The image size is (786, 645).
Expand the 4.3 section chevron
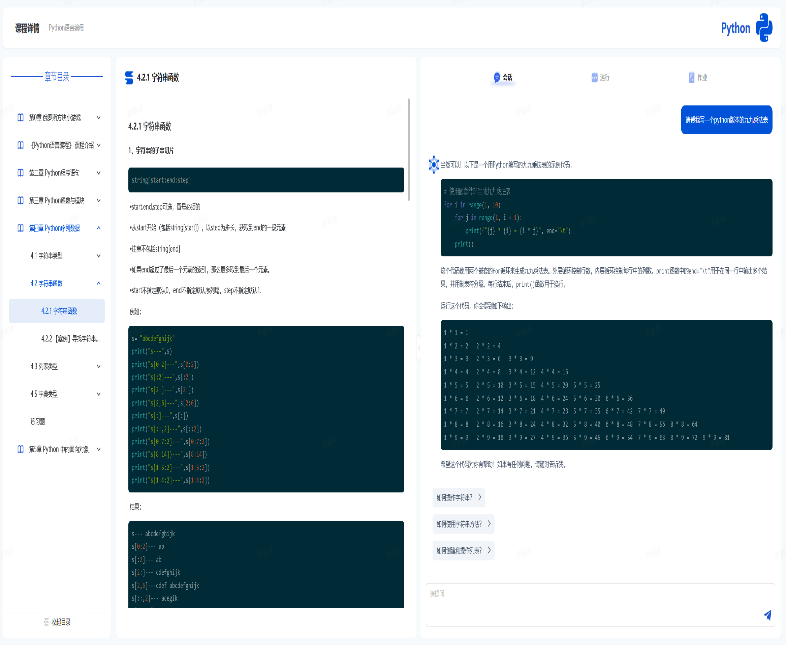coord(98,366)
